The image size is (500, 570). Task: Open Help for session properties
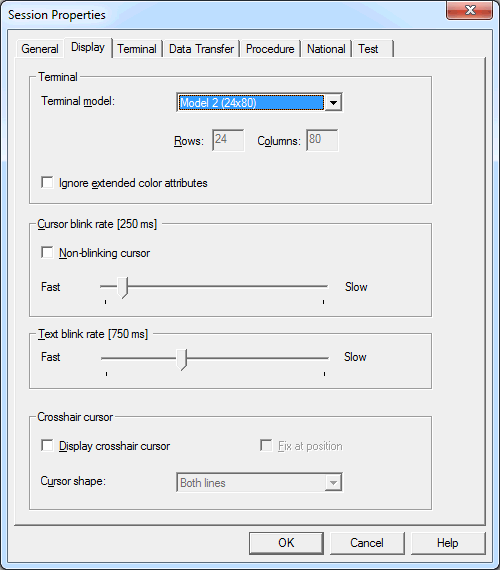click(x=448, y=543)
